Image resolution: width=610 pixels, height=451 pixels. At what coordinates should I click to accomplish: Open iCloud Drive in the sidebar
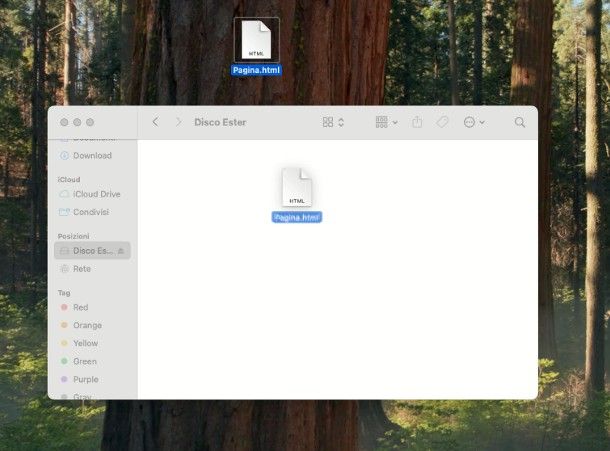coord(96,194)
